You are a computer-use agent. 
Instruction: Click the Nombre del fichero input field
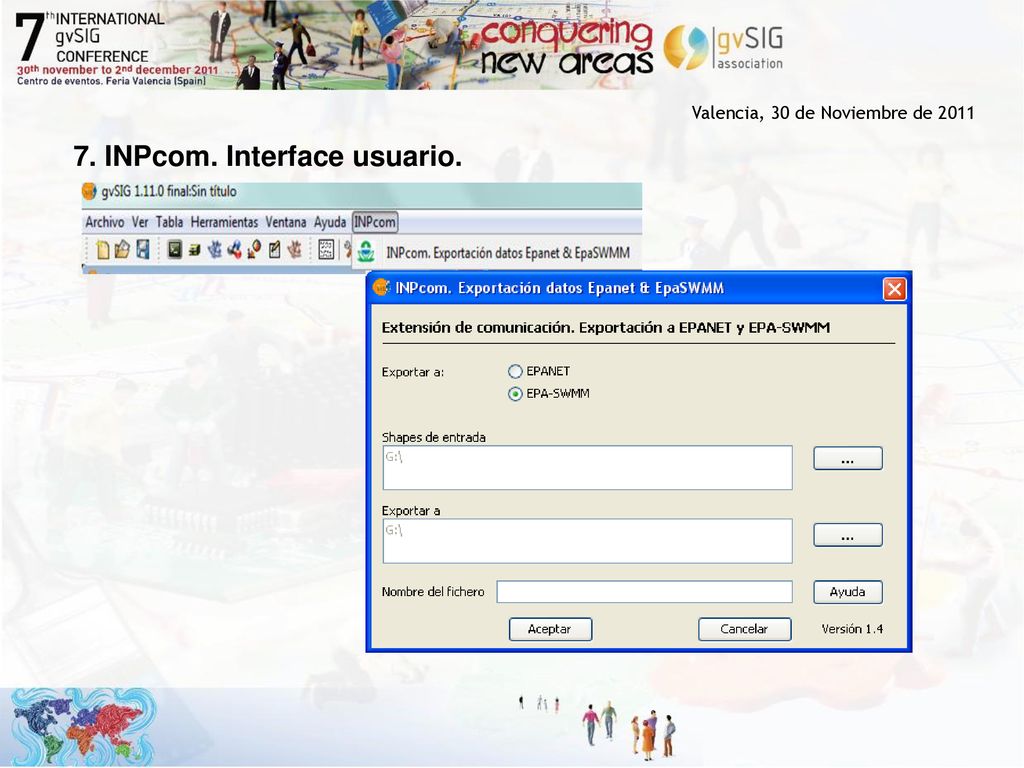tap(645, 592)
